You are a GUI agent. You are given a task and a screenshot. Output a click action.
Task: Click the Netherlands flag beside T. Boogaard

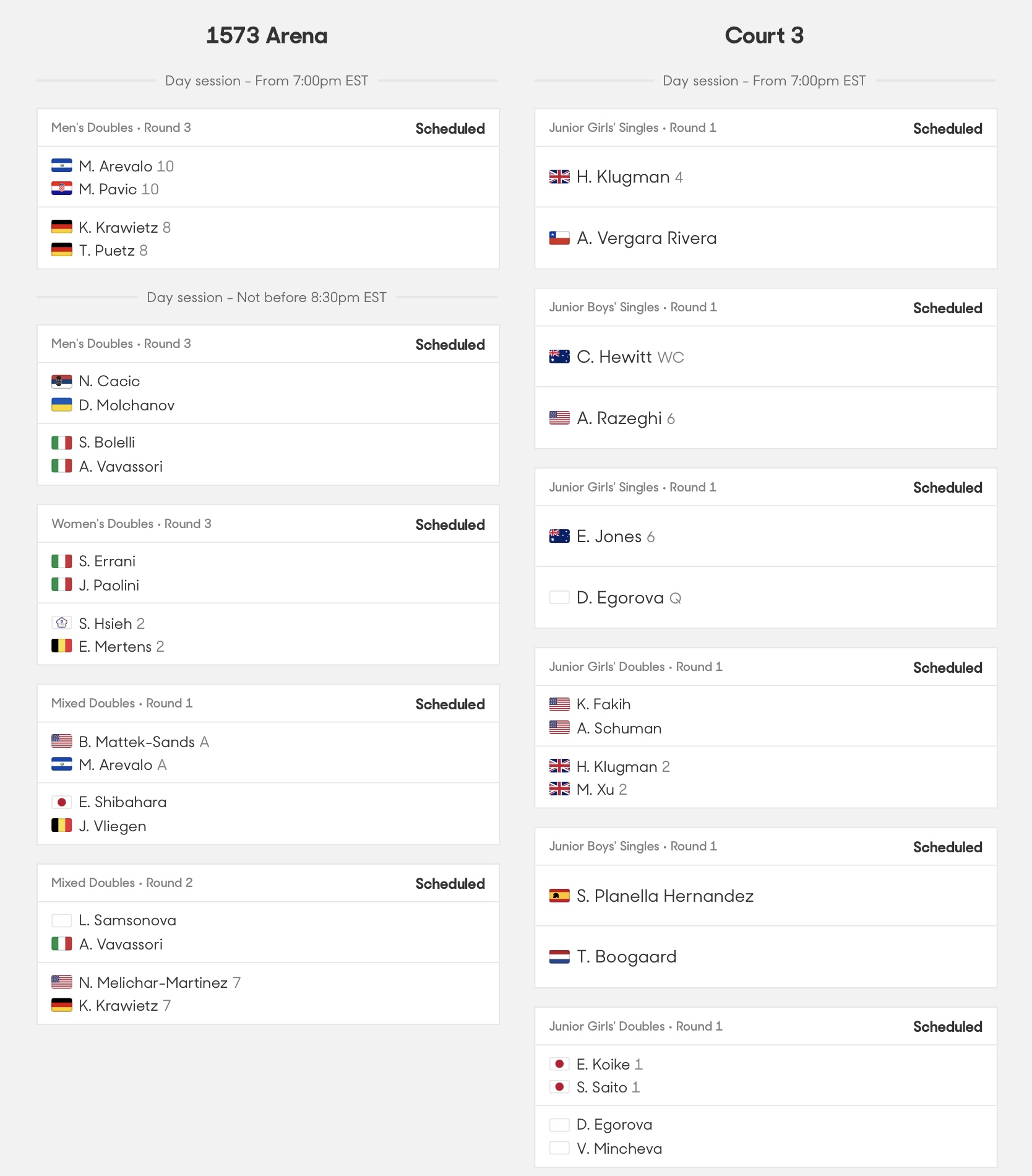click(x=559, y=956)
